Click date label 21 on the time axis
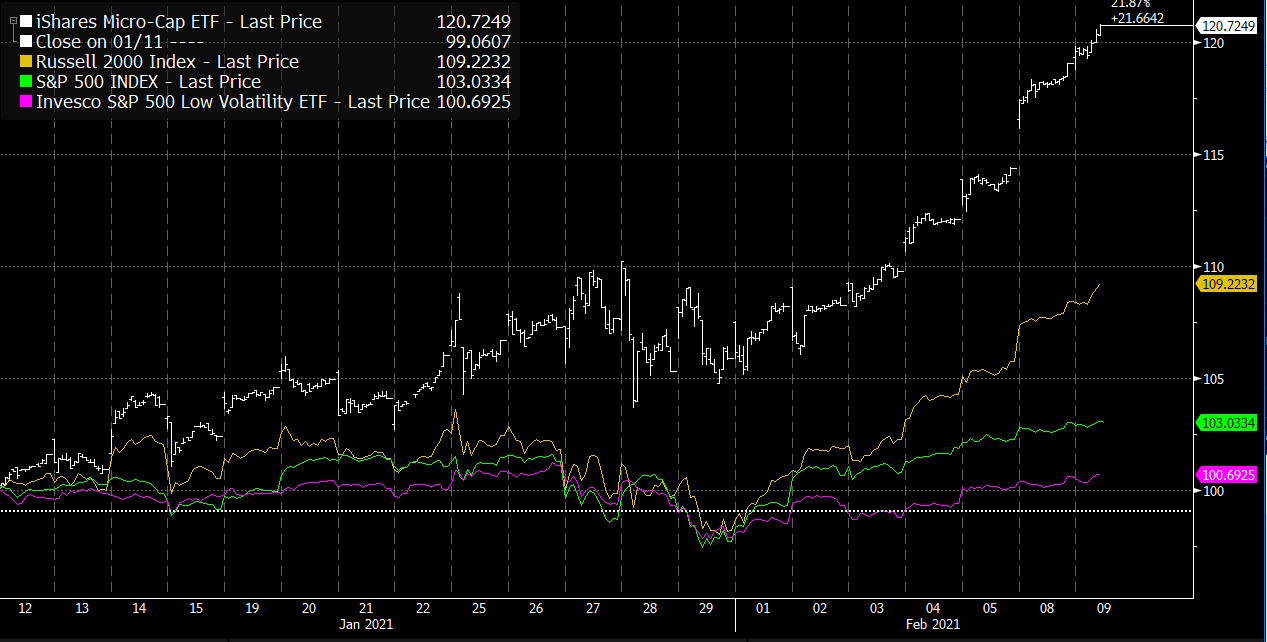1267x642 pixels. point(366,607)
